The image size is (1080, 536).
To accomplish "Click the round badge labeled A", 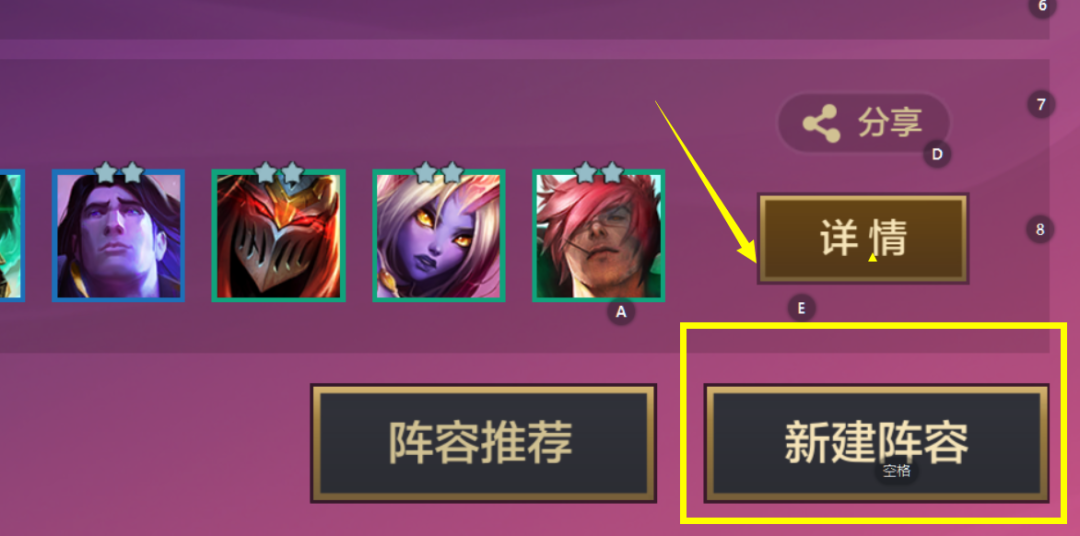I will (621, 311).
